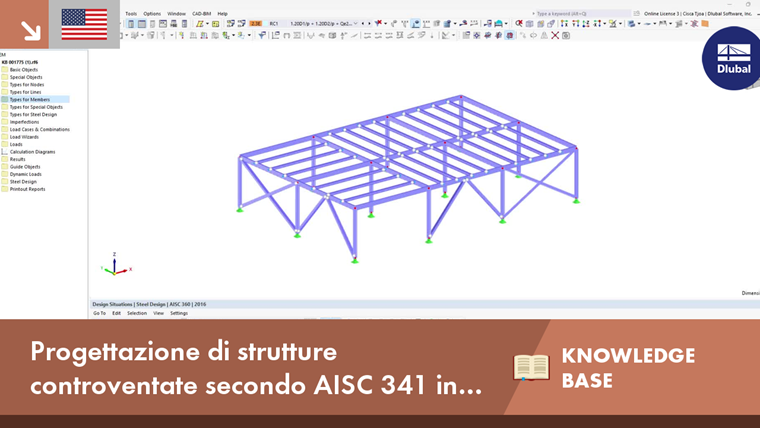
Task: Open the Types for Steel Design folder
Action: pyautogui.click(x=33, y=114)
